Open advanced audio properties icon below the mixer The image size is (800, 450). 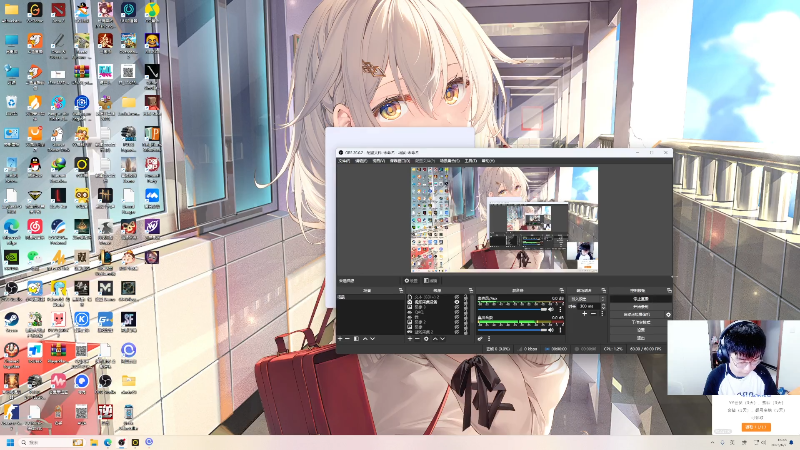[480, 339]
